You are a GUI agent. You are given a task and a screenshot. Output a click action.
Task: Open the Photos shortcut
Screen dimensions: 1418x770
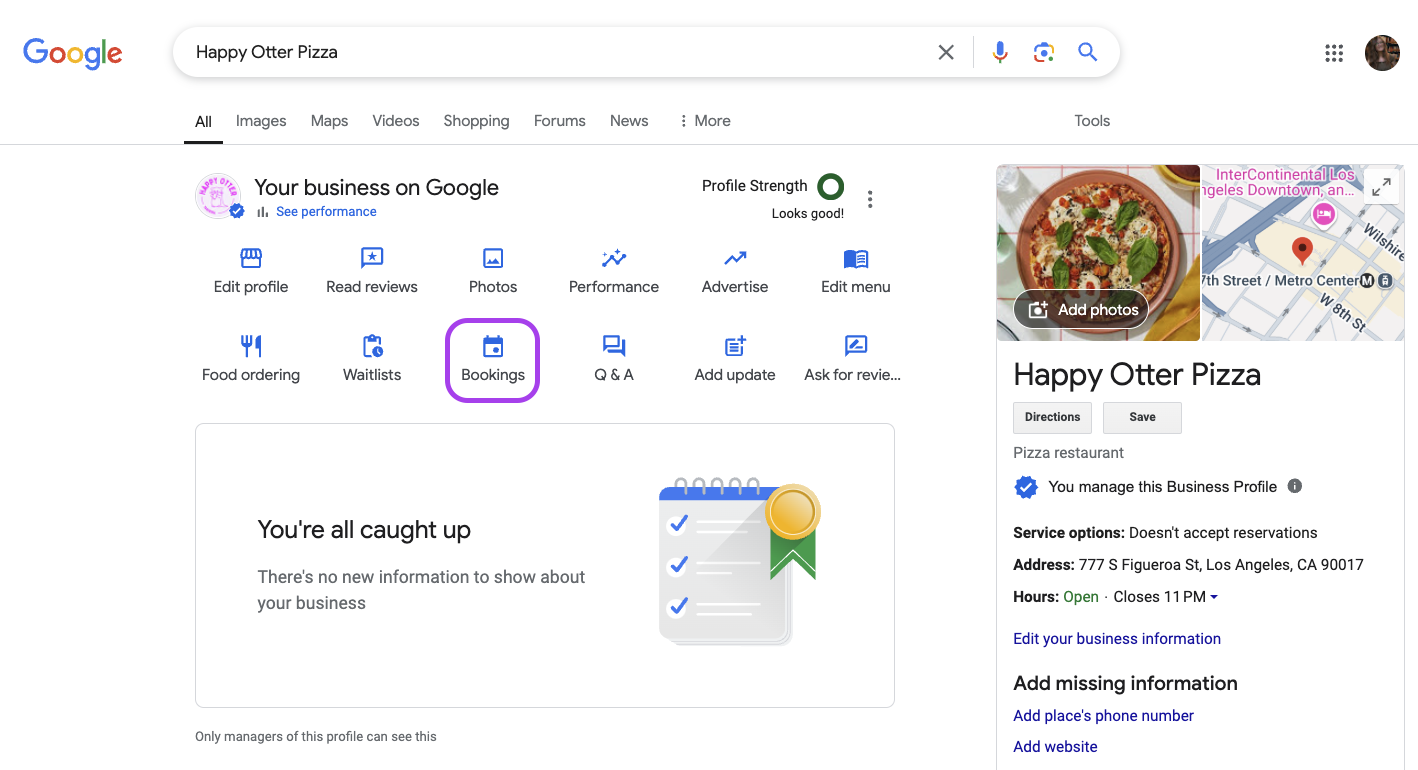pos(493,272)
